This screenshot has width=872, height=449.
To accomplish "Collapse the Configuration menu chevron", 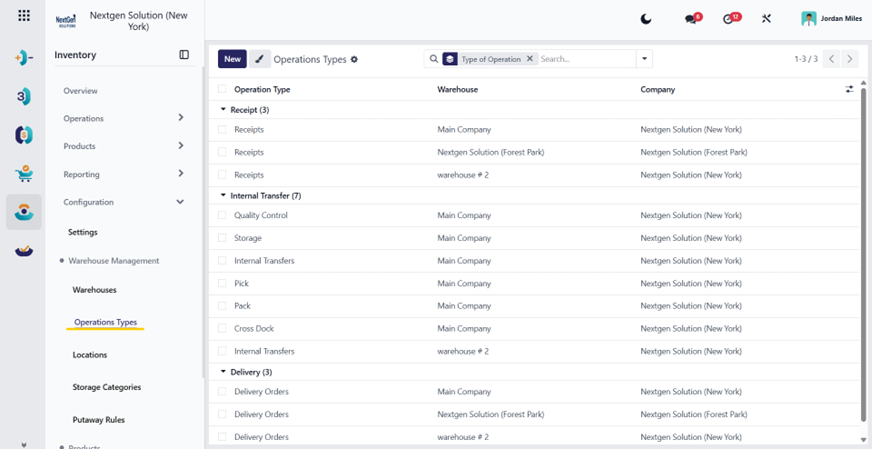I will 180,202.
